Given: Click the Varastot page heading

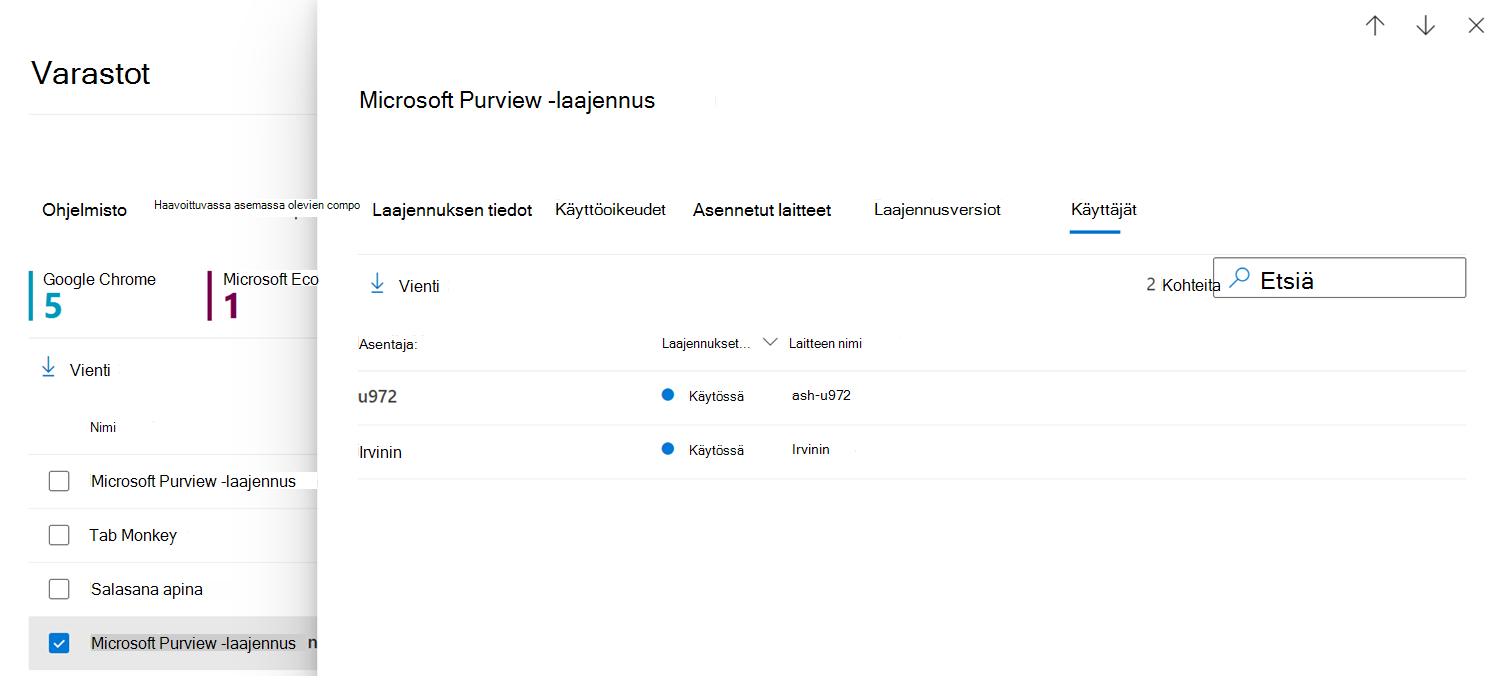Looking at the screenshot, I should tap(91, 73).
